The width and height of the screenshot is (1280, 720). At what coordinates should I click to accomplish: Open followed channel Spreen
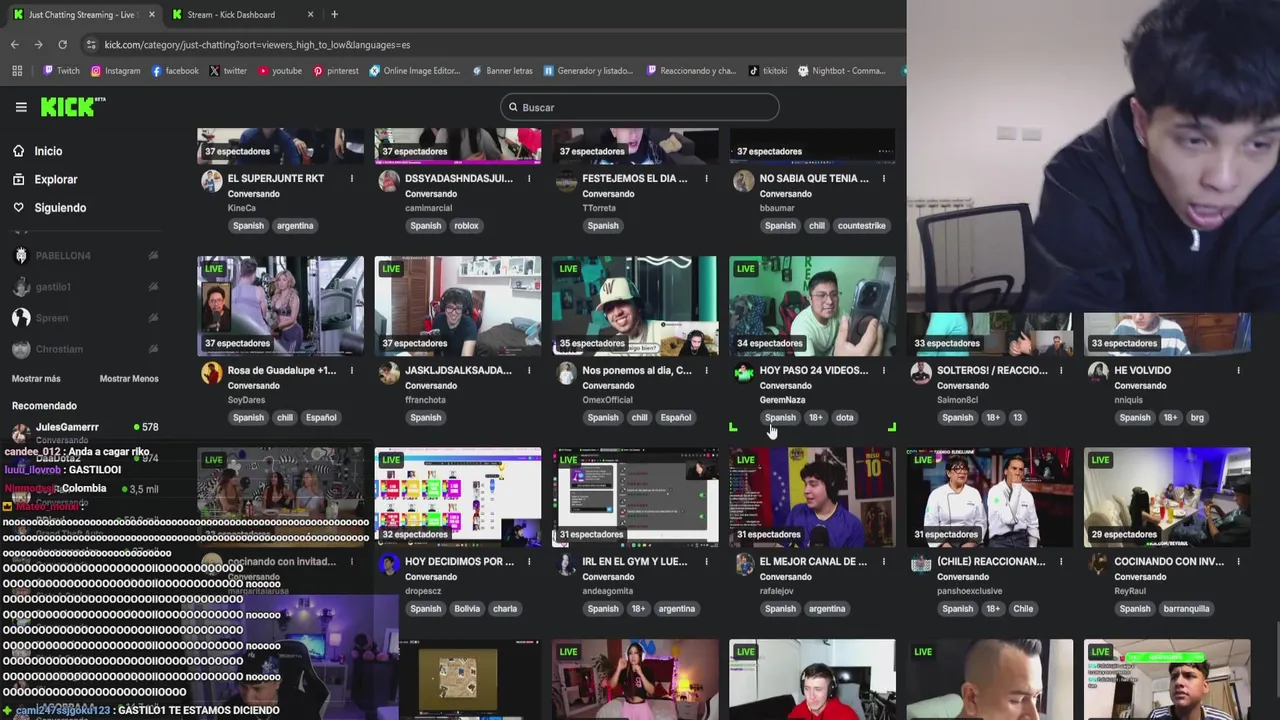pos(85,318)
